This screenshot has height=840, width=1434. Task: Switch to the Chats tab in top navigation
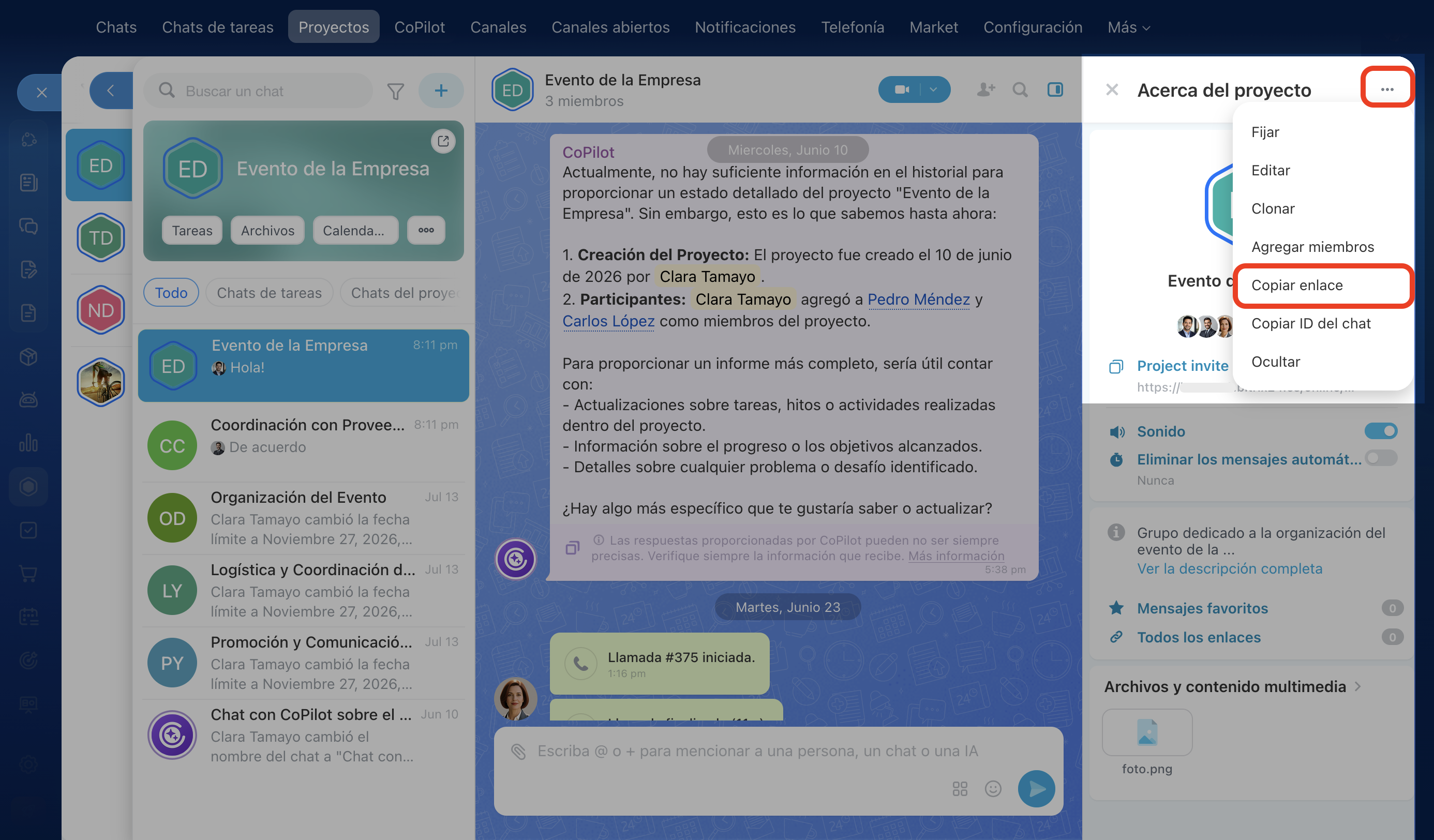[x=116, y=27]
